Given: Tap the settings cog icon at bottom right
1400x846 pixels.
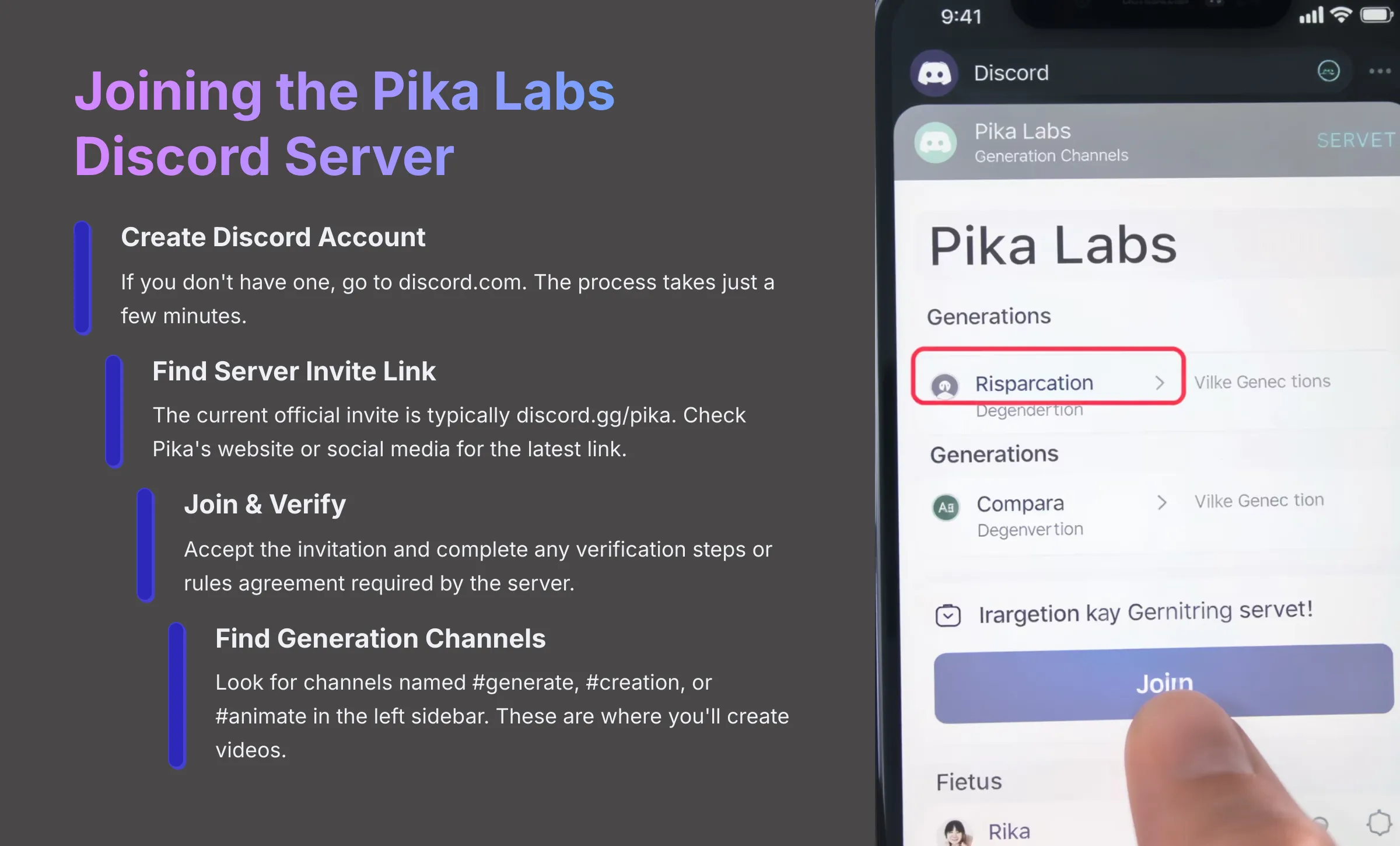Looking at the screenshot, I should pos(1380,823).
